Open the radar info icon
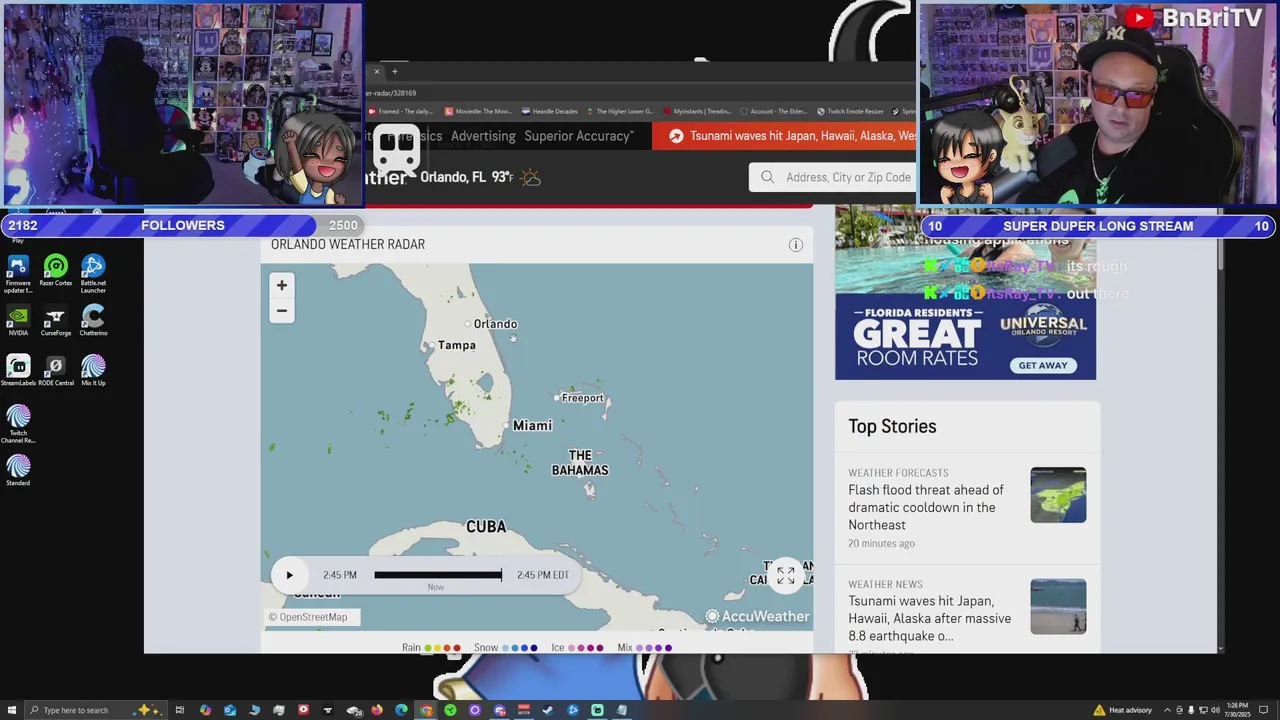The width and height of the screenshot is (1280, 720). 796,245
